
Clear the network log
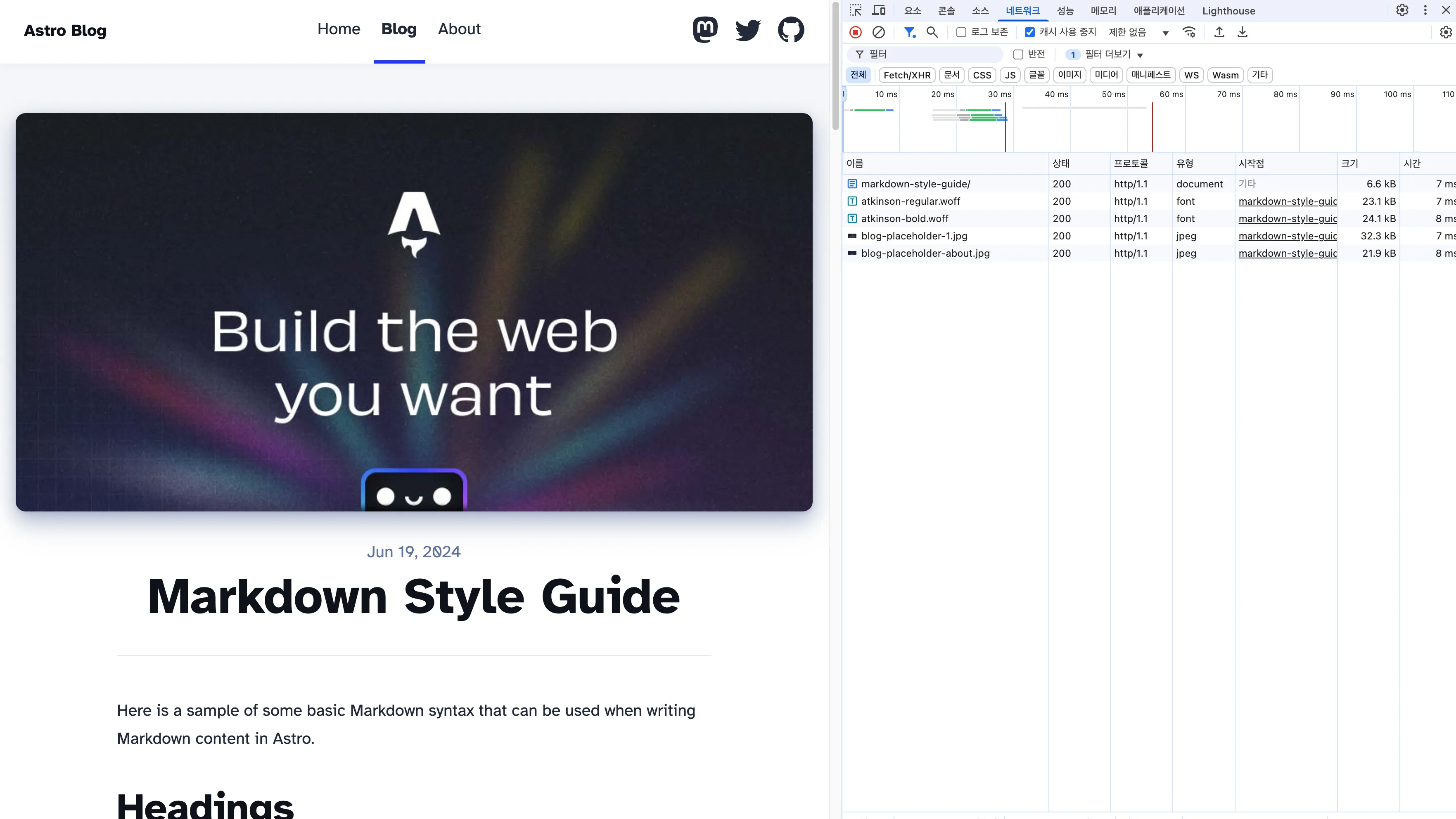point(878,32)
